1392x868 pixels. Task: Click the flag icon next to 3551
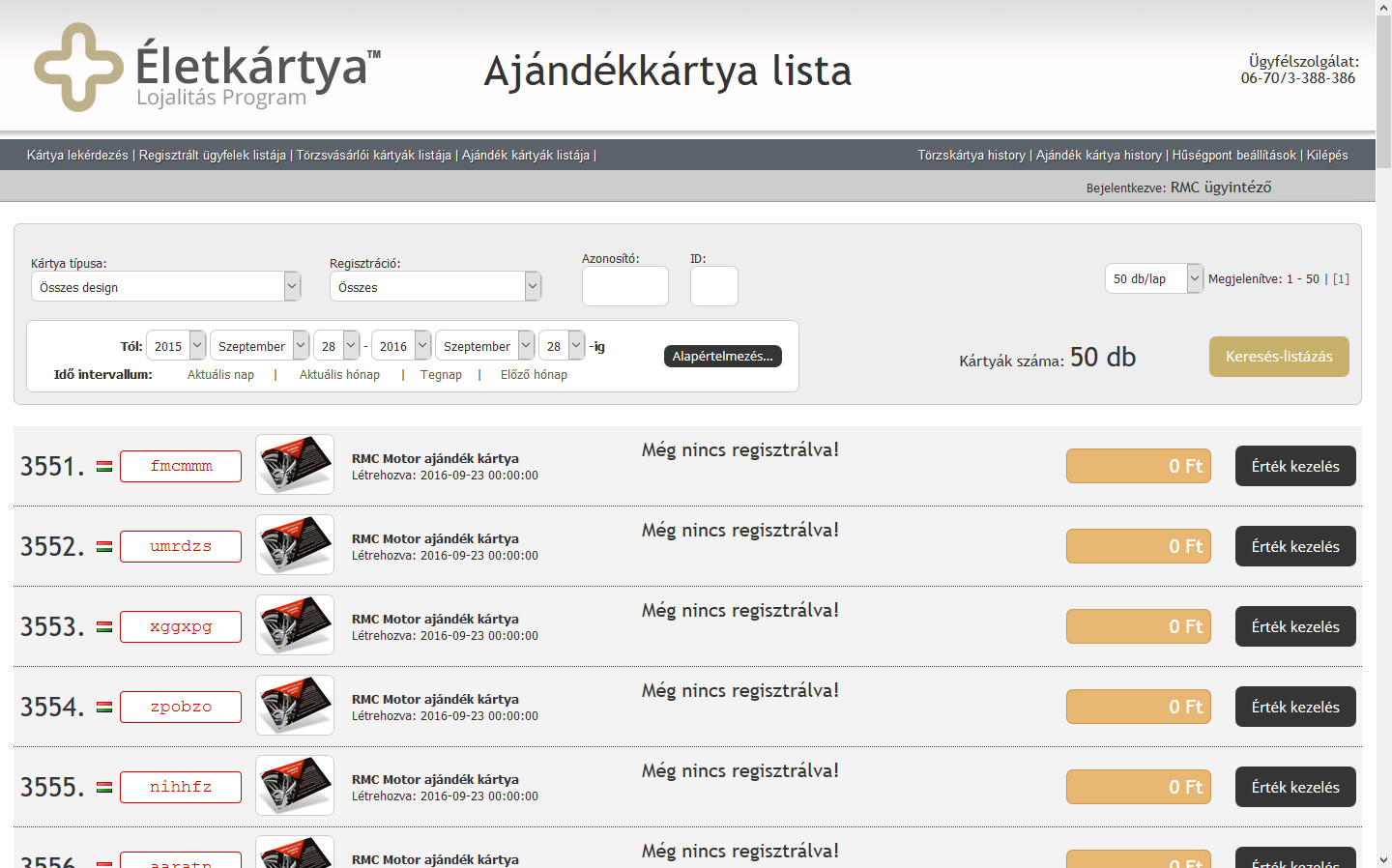[104, 467]
